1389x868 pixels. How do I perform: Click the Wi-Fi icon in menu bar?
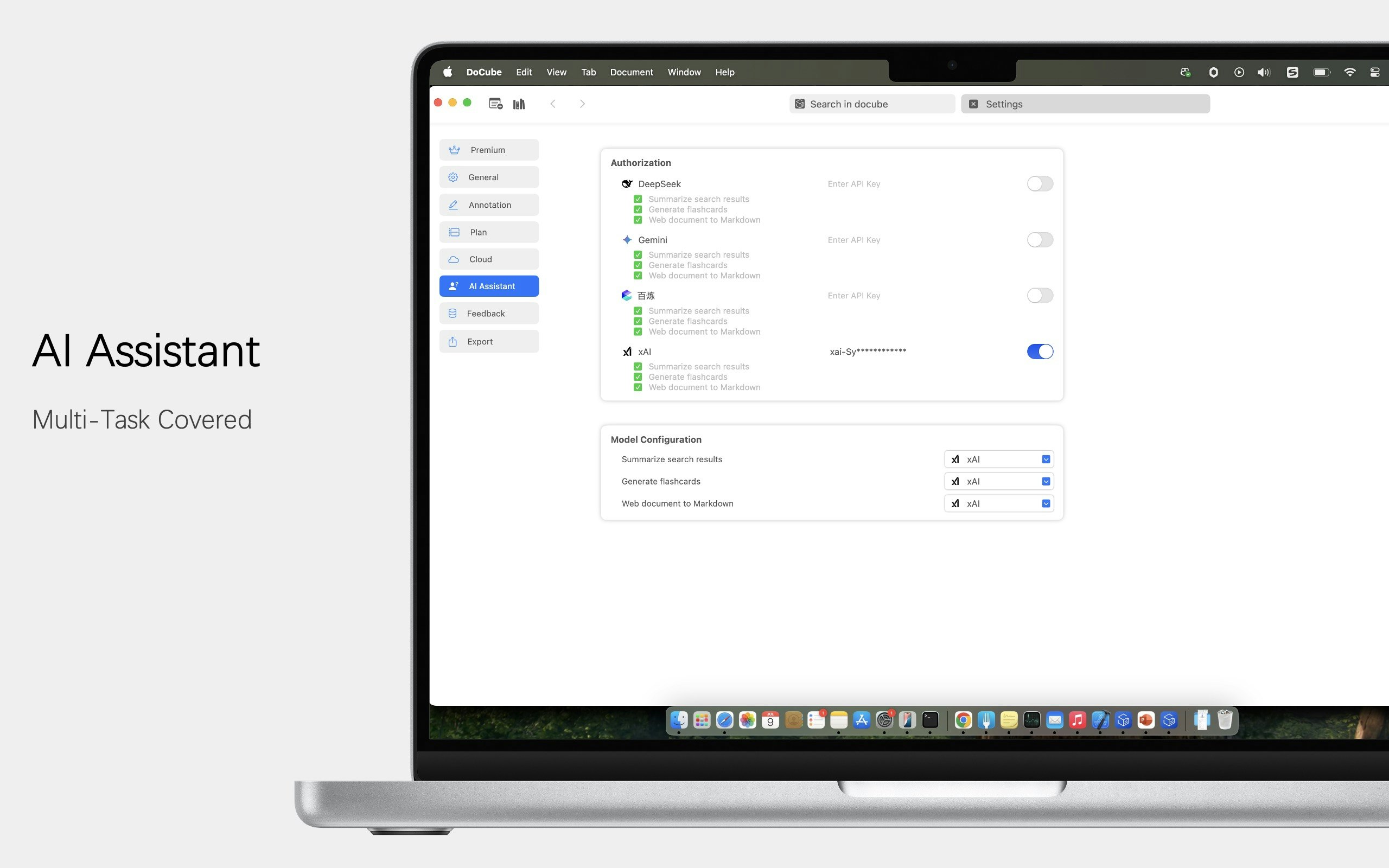[x=1350, y=72]
